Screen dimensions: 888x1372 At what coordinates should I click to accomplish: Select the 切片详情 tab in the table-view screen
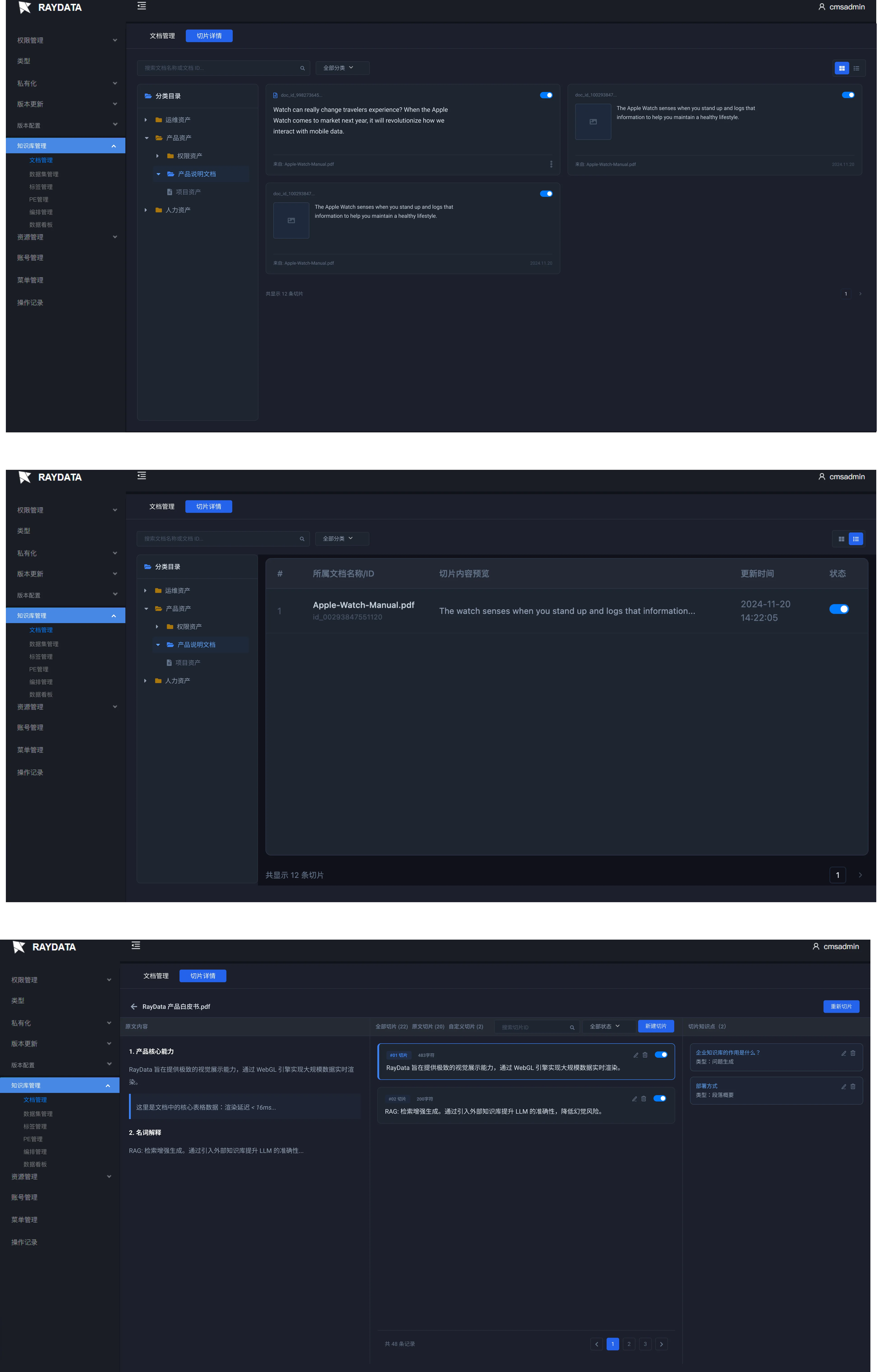[209, 507]
